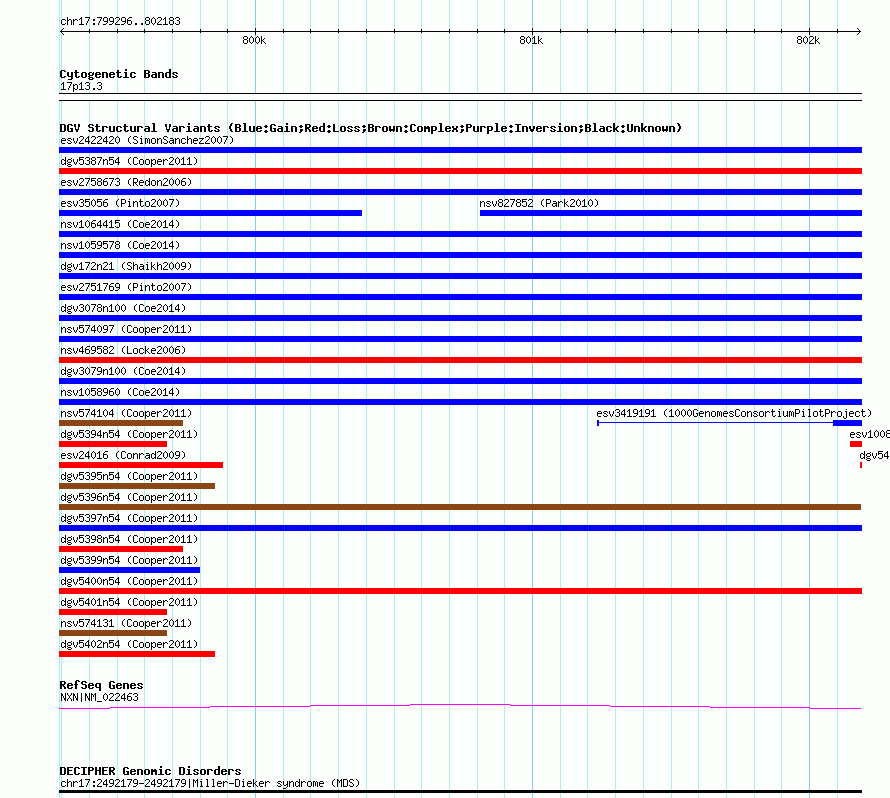Open the DECIPHER Genomic Disorders track title
The height and width of the screenshot is (798, 890).
(150, 771)
